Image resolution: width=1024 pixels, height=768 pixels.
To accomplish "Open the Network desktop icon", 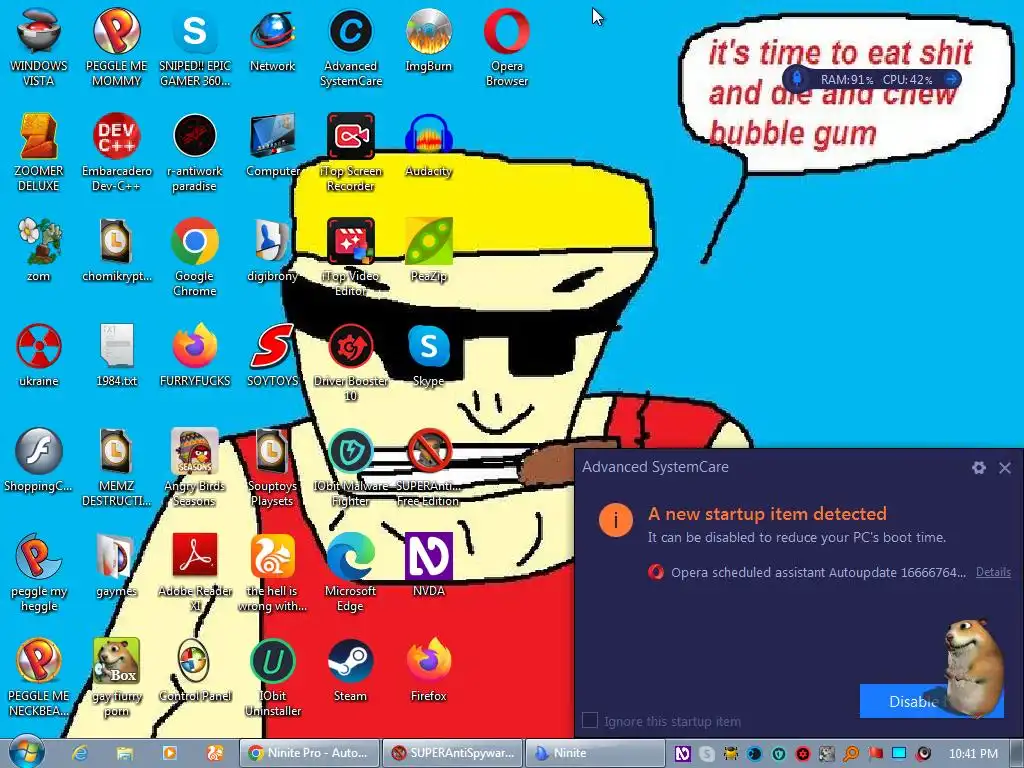I will click(x=272, y=40).
